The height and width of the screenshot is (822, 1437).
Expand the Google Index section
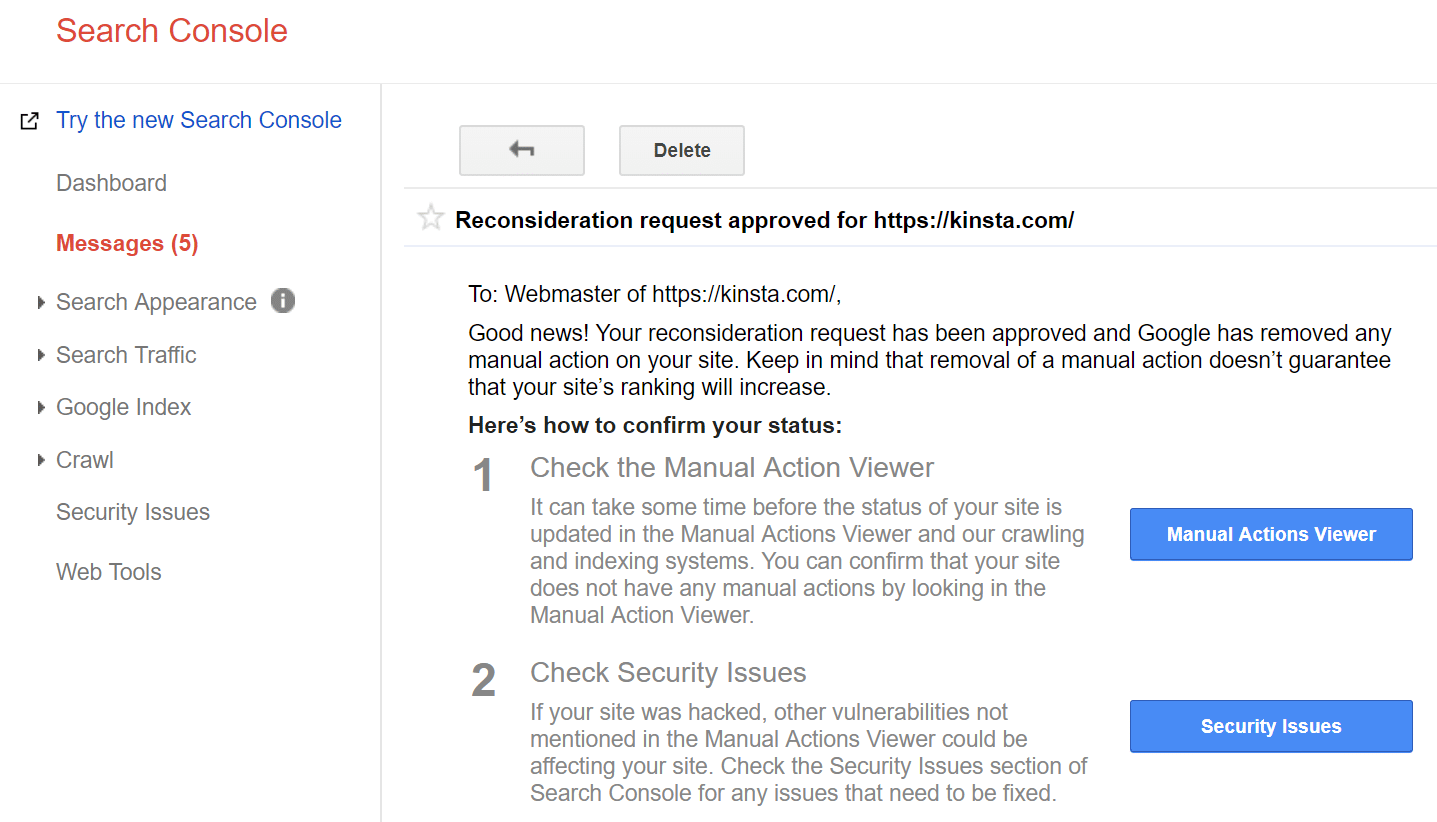point(40,407)
